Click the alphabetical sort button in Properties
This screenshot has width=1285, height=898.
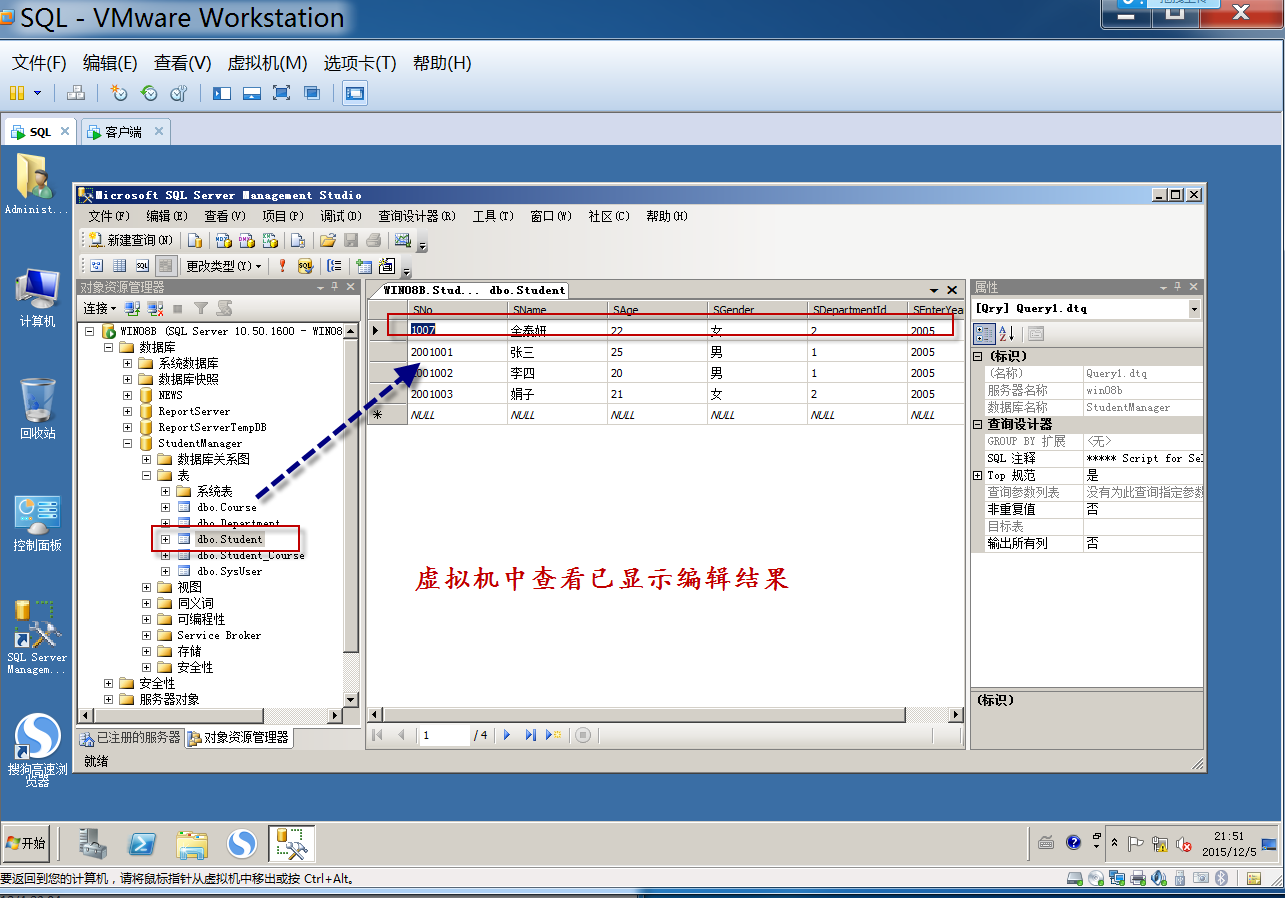pyautogui.click(x=1007, y=334)
